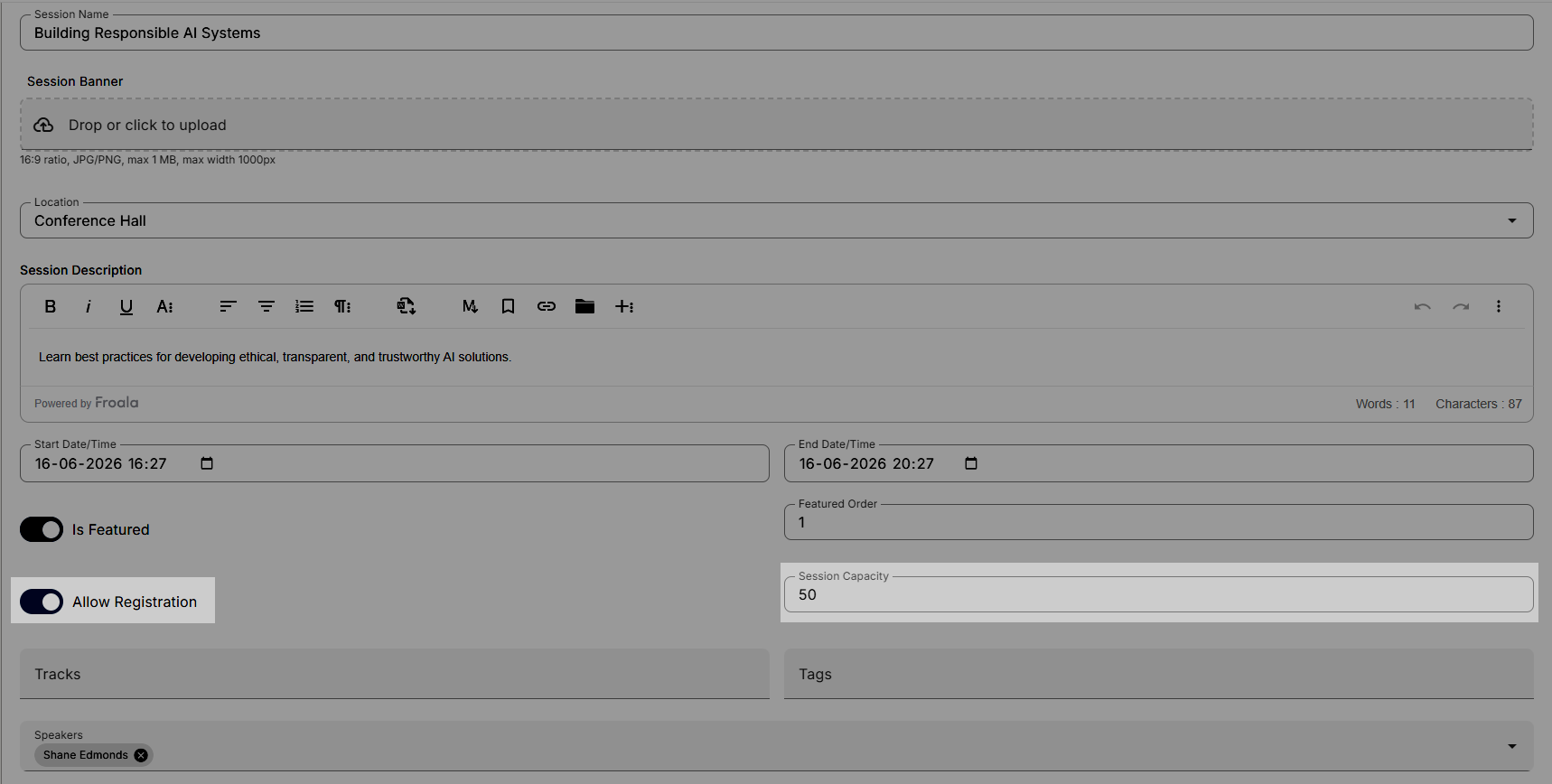The height and width of the screenshot is (784, 1552).
Task: Open the End Date/Time calendar picker
Action: point(971,463)
